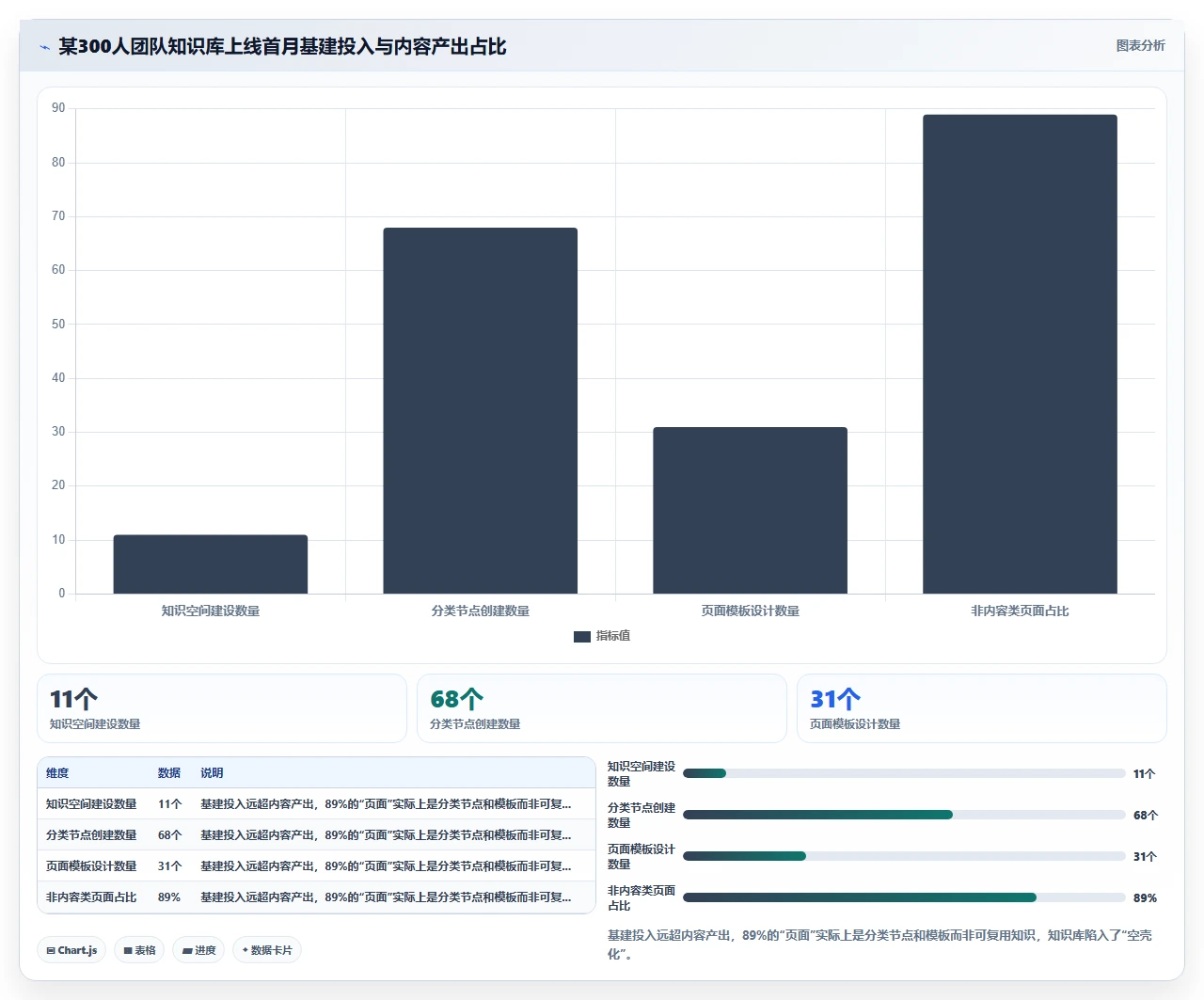1204x1000 pixels.
Task: Select the 表格 tag chip
Action: coord(139,950)
